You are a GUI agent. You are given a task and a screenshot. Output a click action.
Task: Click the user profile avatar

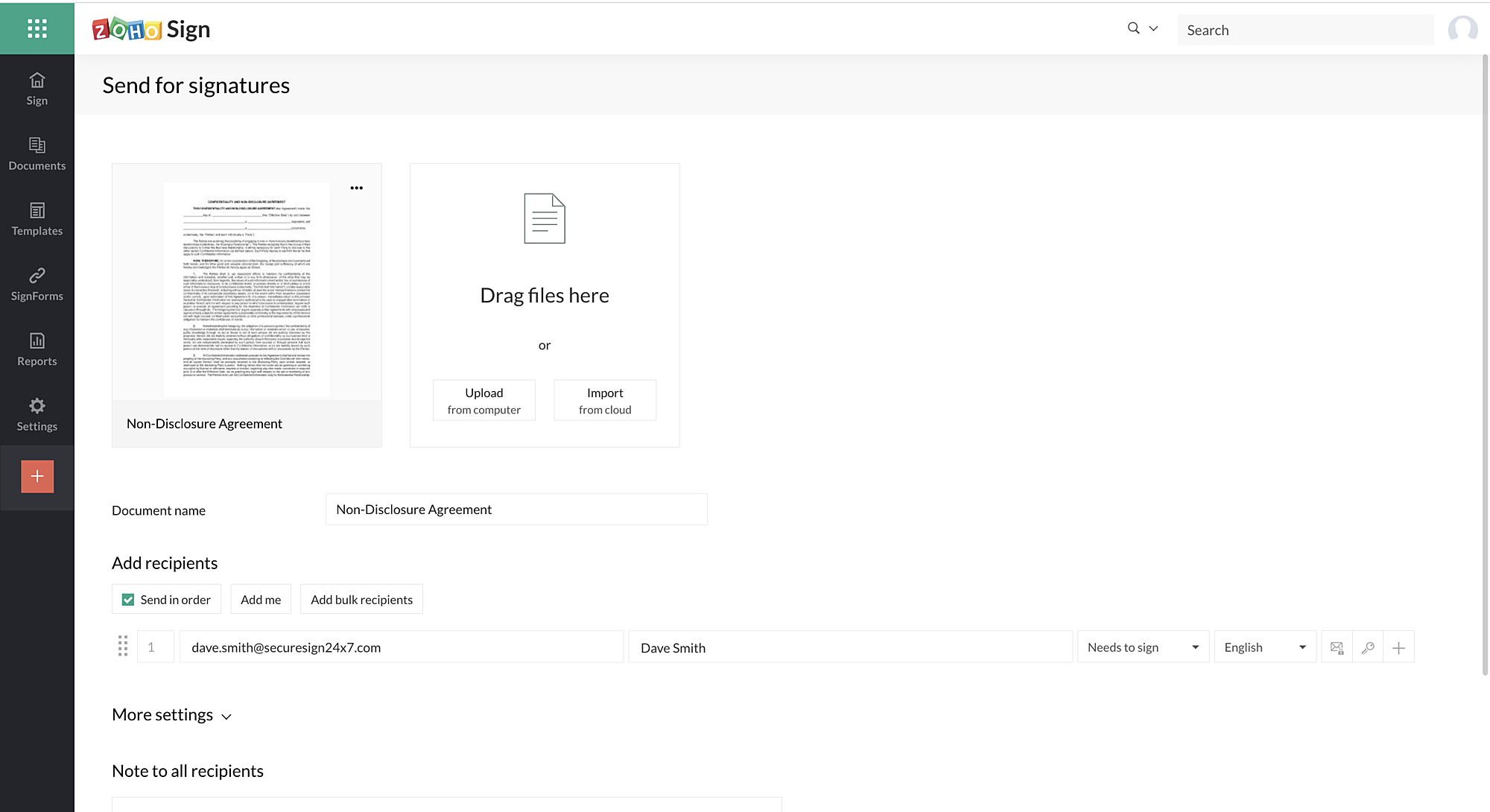pos(1462,30)
